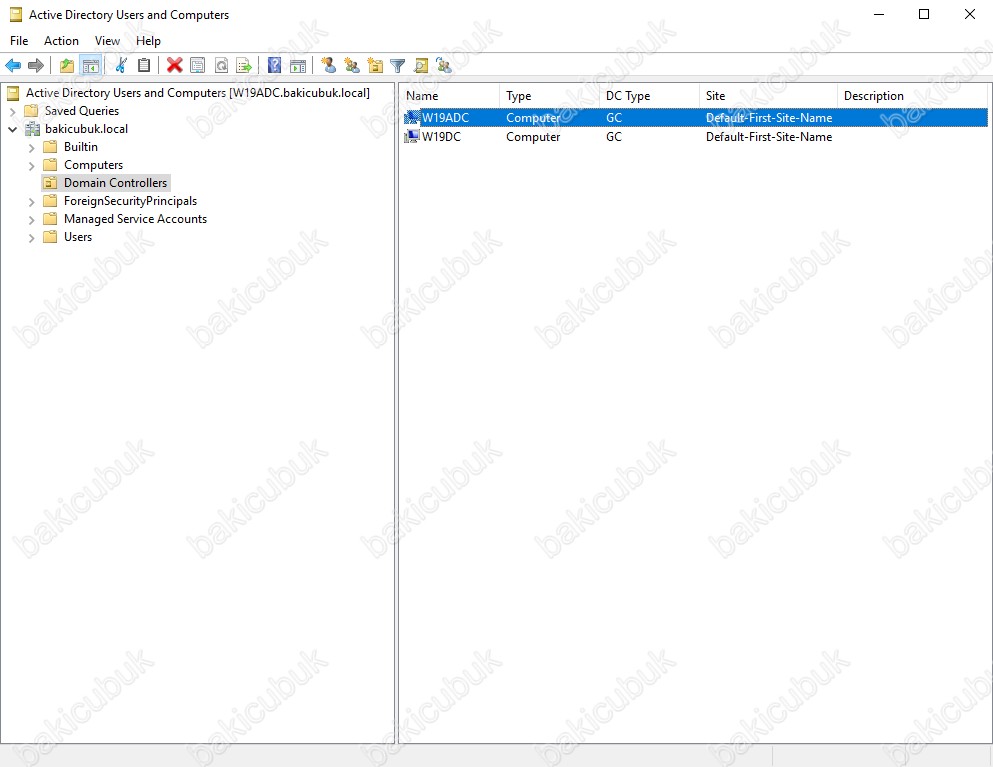
Task: Sort by the Type column header
Action: click(549, 96)
